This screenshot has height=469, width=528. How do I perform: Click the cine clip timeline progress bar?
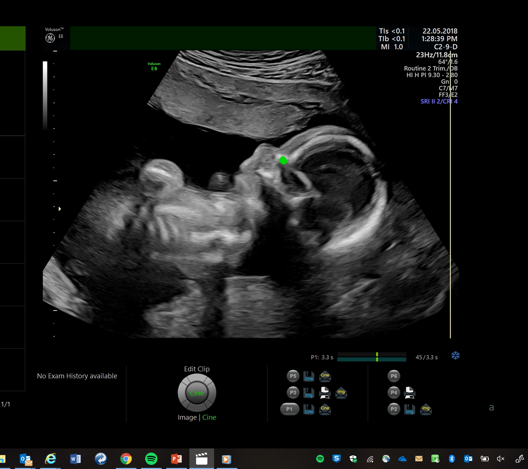371,357
